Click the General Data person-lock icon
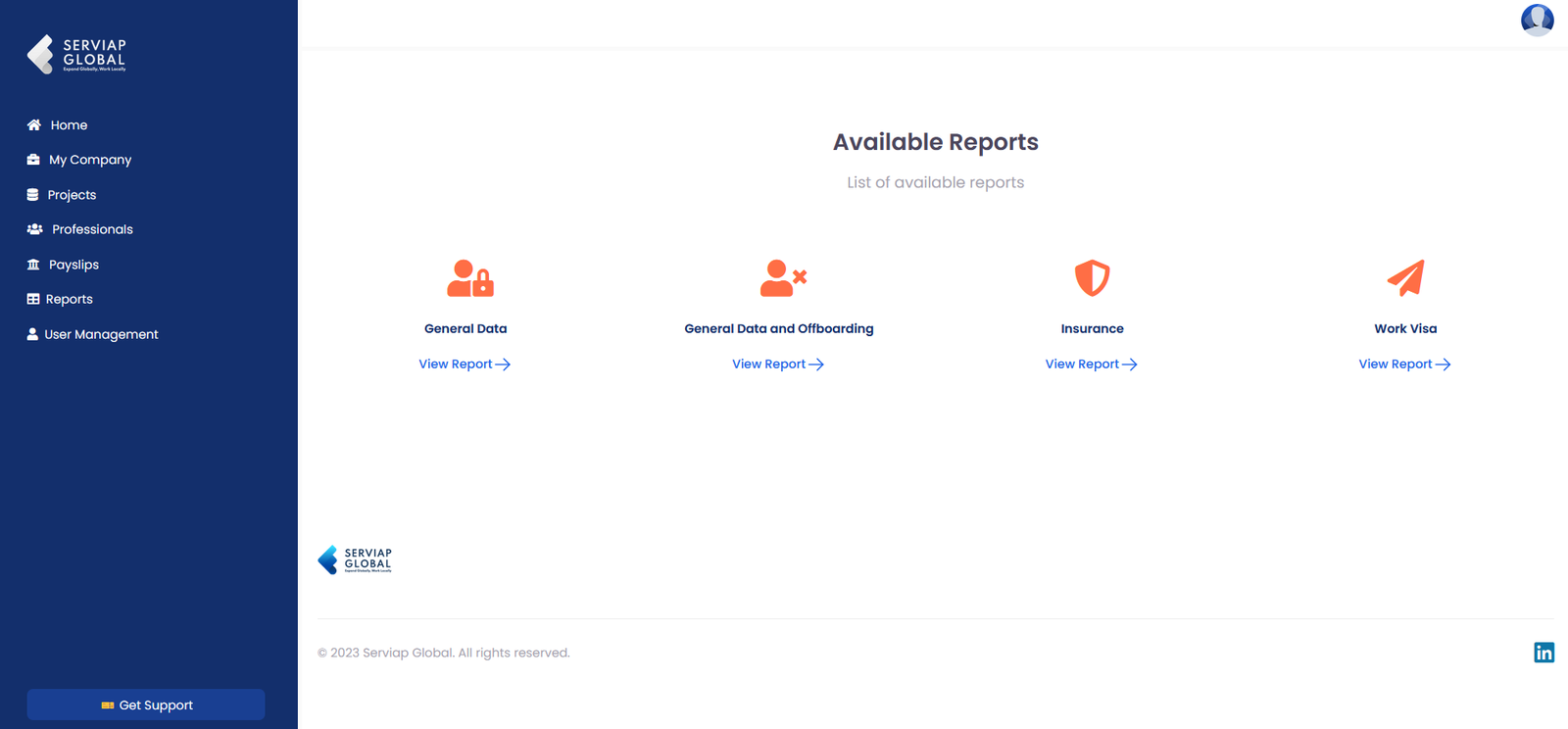The height and width of the screenshot is (729, 1568). [x=469, y=278]
